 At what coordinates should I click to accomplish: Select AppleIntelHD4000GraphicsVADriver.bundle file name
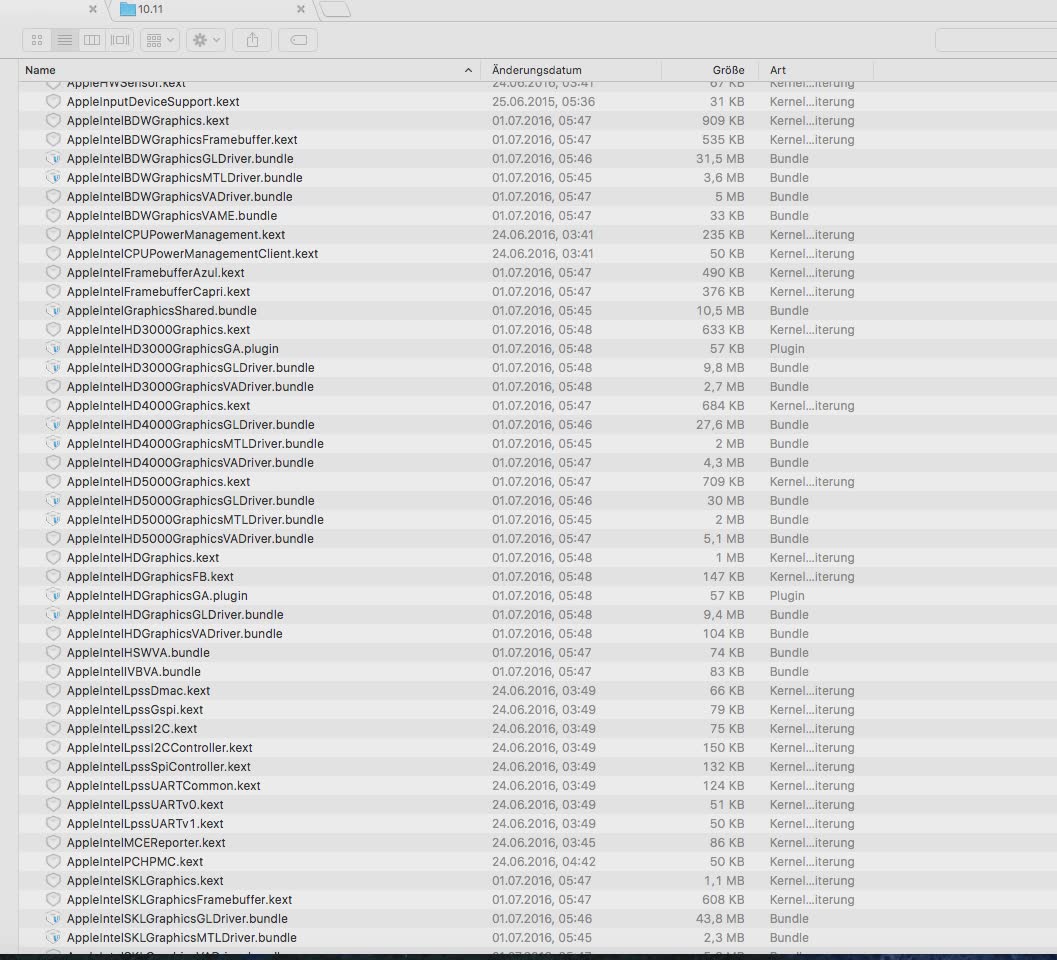(x=190, y=463)
